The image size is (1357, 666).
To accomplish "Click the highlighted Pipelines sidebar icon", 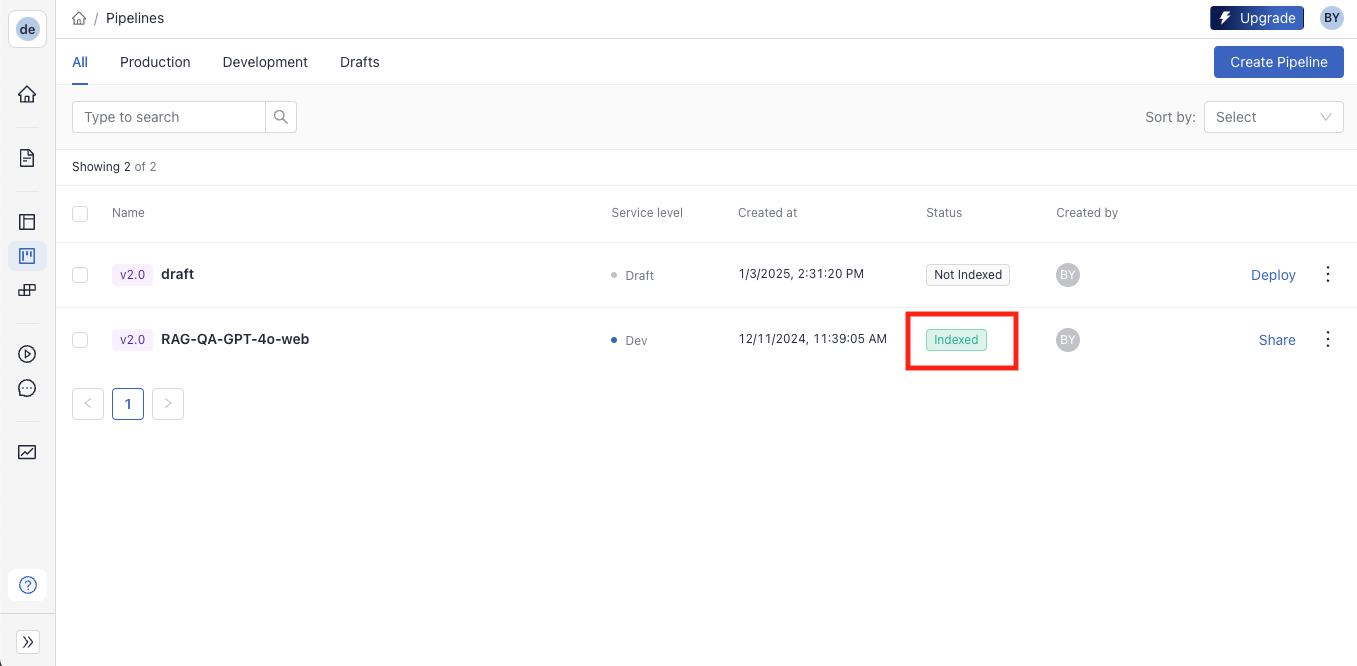I will tap(27, 256).
